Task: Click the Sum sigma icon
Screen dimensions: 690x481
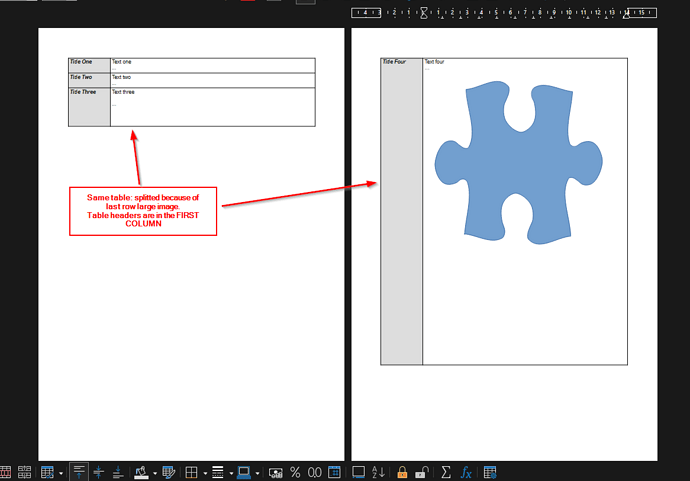Action: pos(446,472)
